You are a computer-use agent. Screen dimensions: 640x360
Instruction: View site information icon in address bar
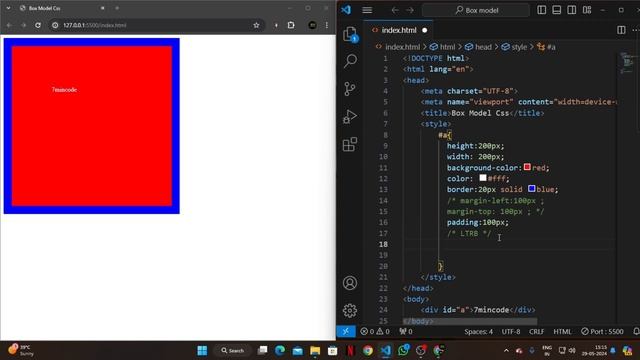coord(55,25)
